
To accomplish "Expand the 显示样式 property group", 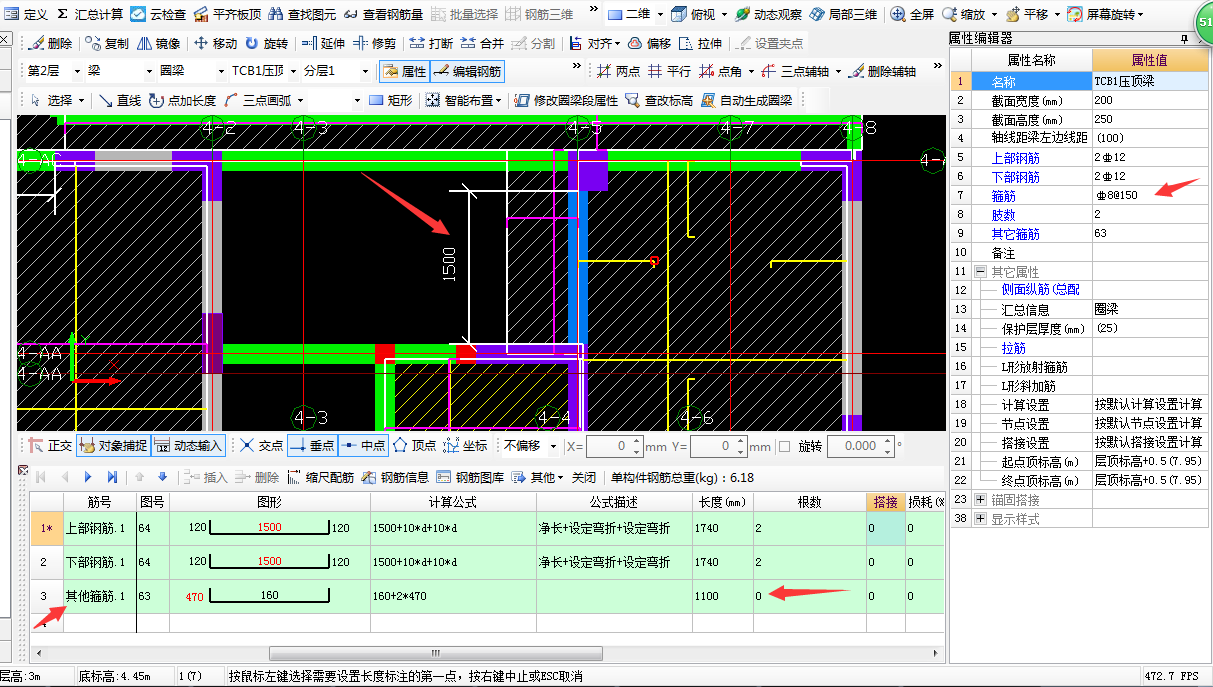I will pyautogui.click(x=979, y=519).
